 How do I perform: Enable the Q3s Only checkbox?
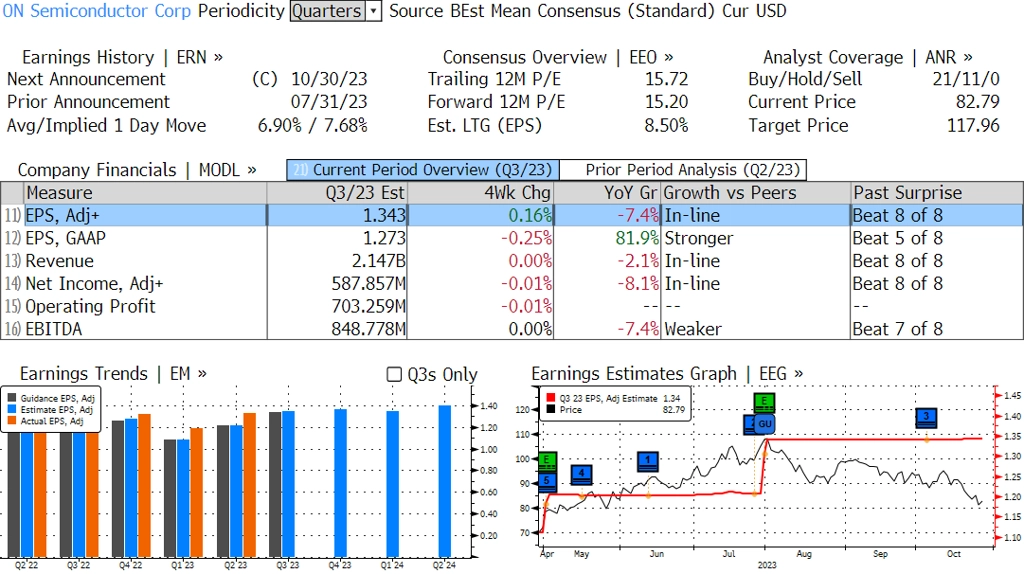[x=394, y=374]
